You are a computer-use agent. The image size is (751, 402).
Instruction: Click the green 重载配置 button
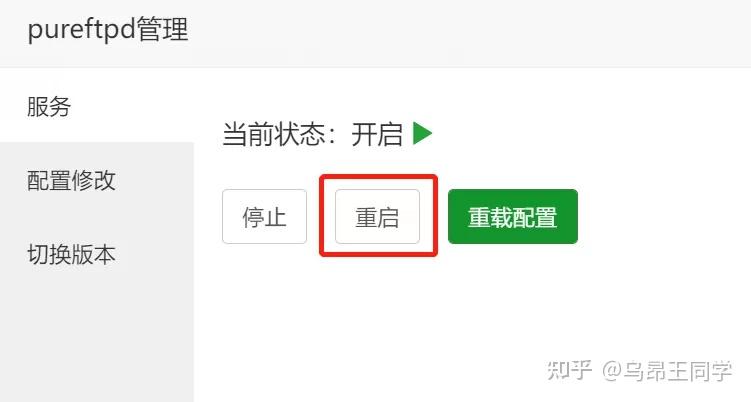coord(513,217)
